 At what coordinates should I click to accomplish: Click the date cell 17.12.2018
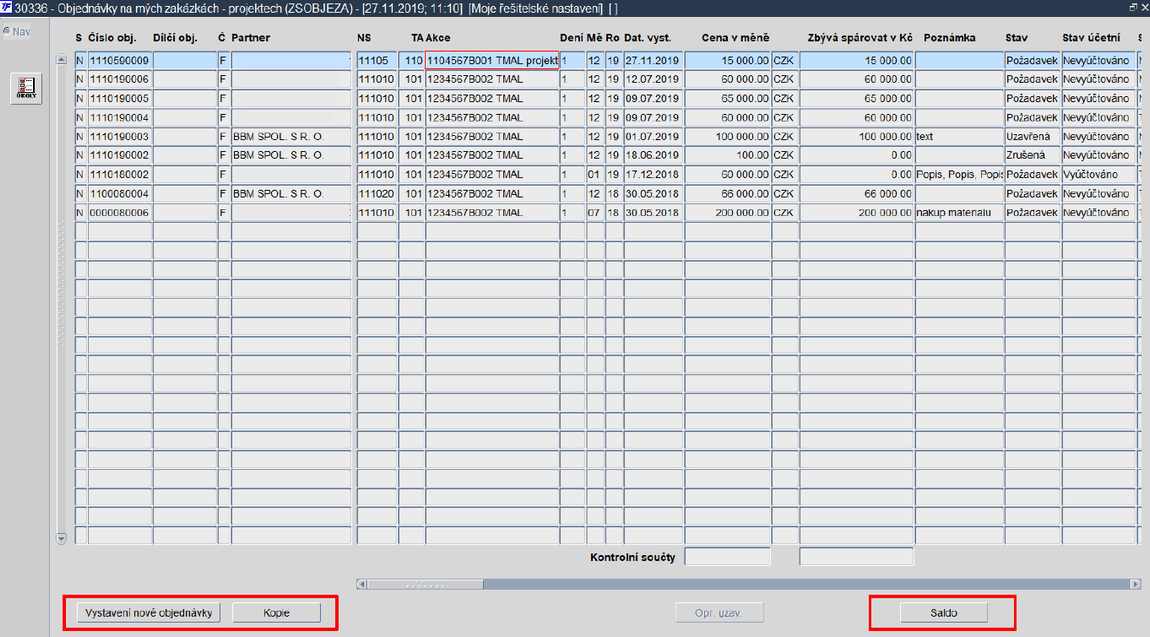click(x=653, y=174)
